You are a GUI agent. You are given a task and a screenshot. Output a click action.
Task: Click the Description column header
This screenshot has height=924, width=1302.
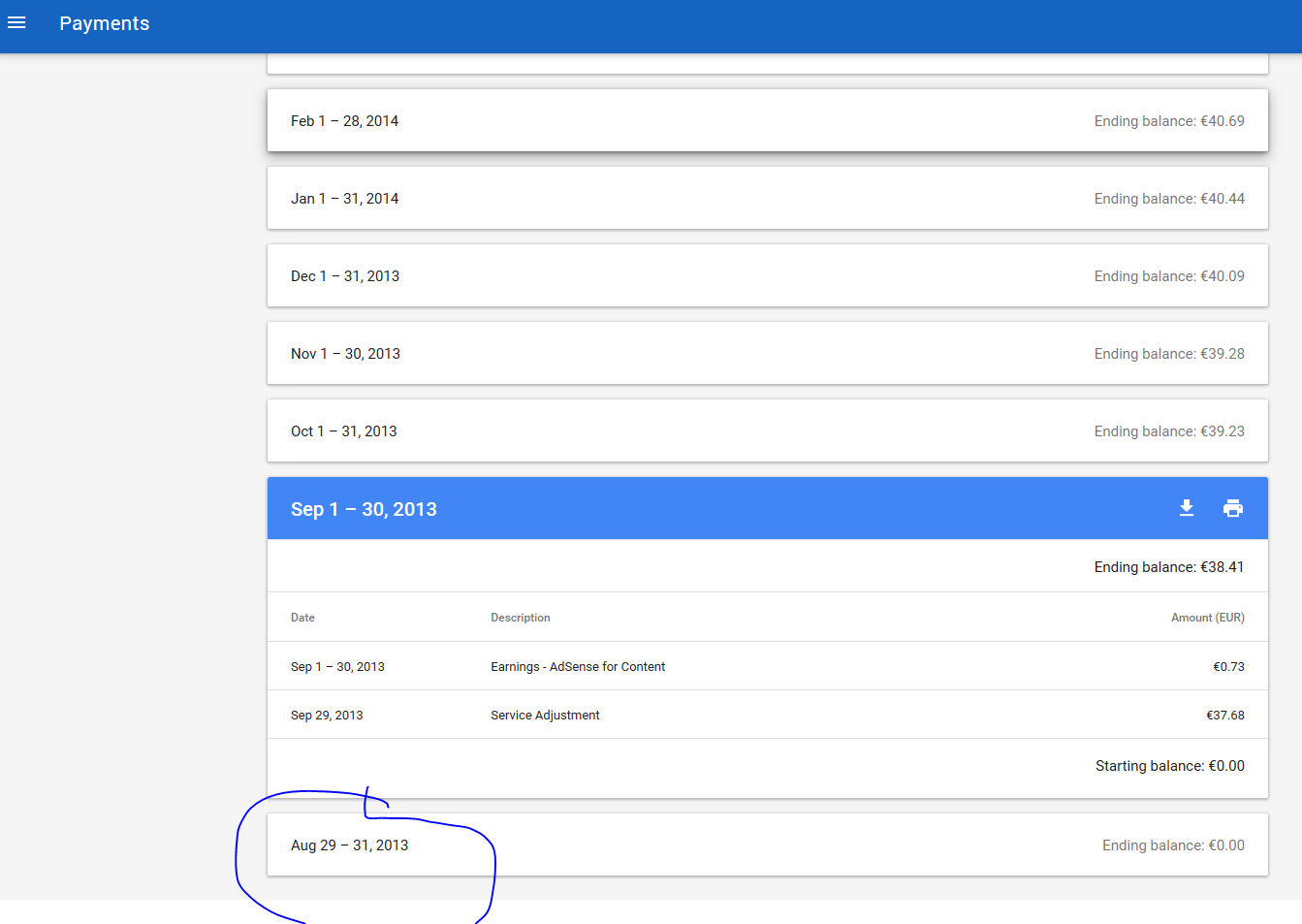pos(521,618)
